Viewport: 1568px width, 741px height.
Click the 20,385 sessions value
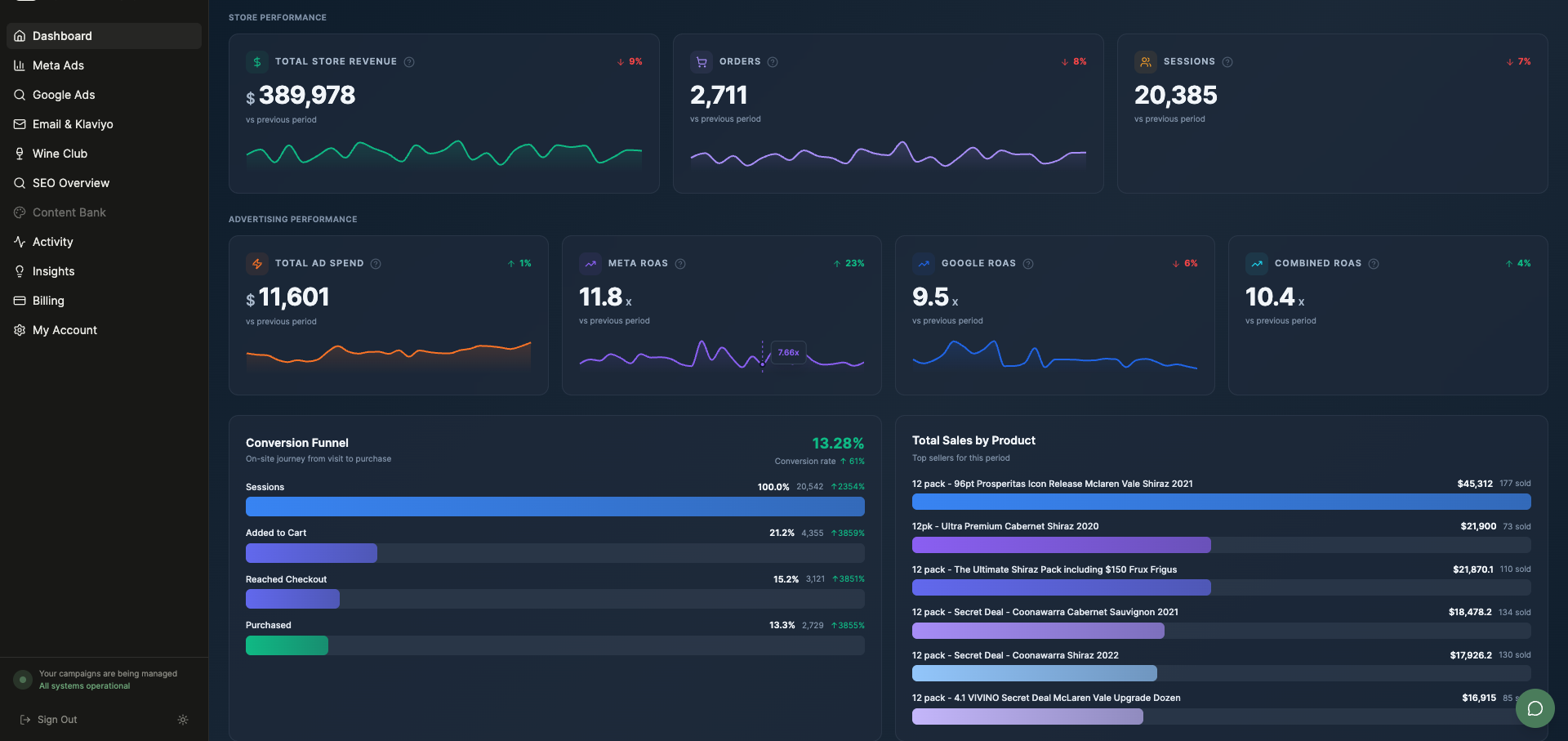[1176, 96]
